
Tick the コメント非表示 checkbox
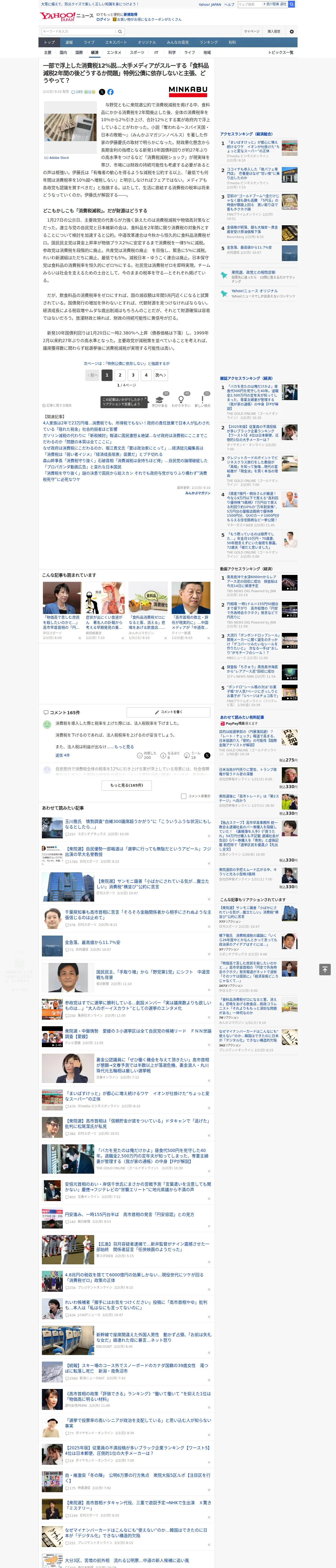(183, 796)
